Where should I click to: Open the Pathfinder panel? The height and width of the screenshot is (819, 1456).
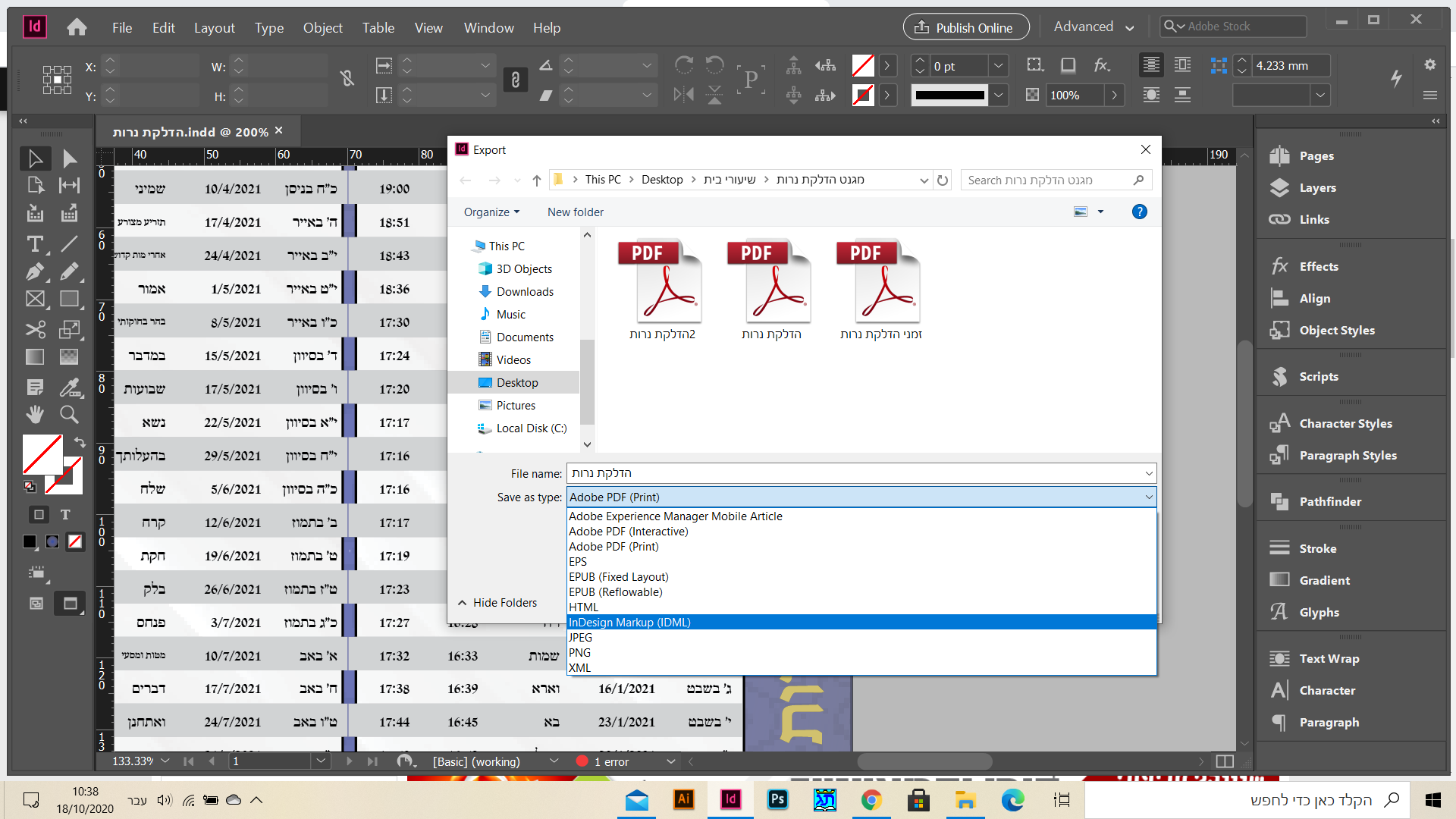coord(1329,501)
